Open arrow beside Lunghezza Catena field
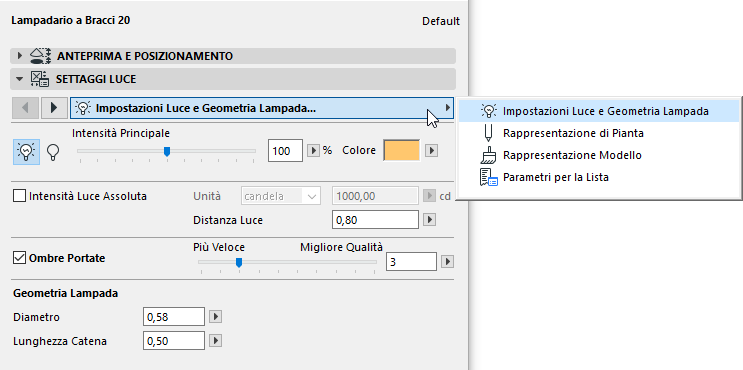 tap(216, 340)
